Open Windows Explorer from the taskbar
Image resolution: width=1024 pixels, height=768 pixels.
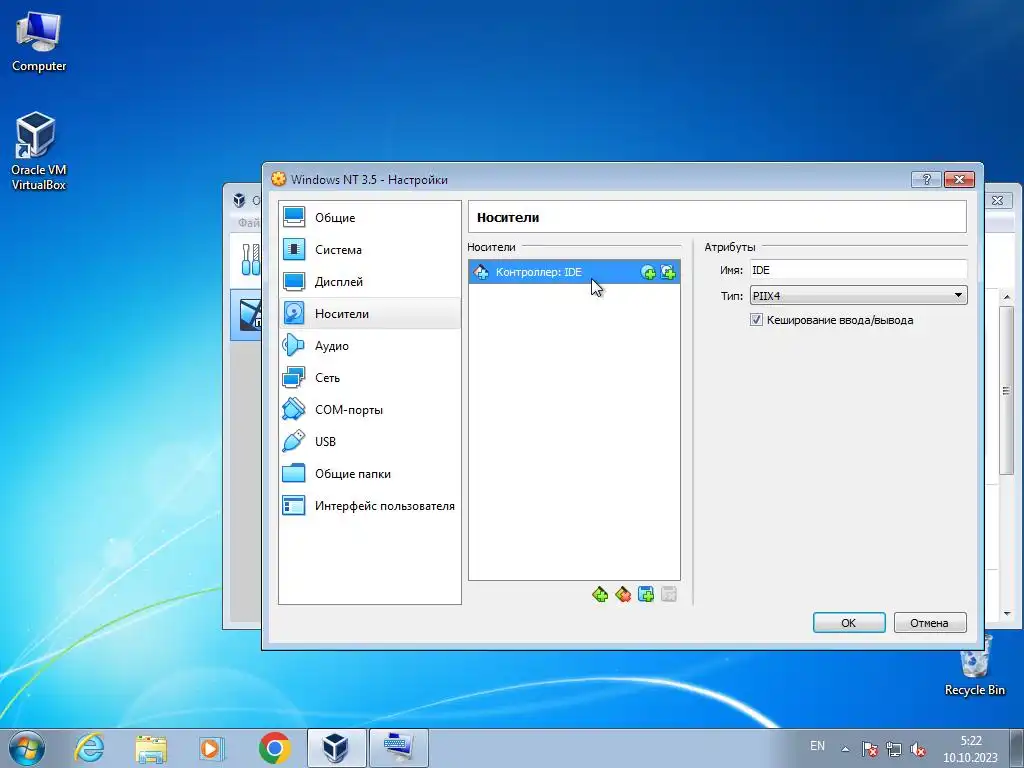tap(151, 748)
